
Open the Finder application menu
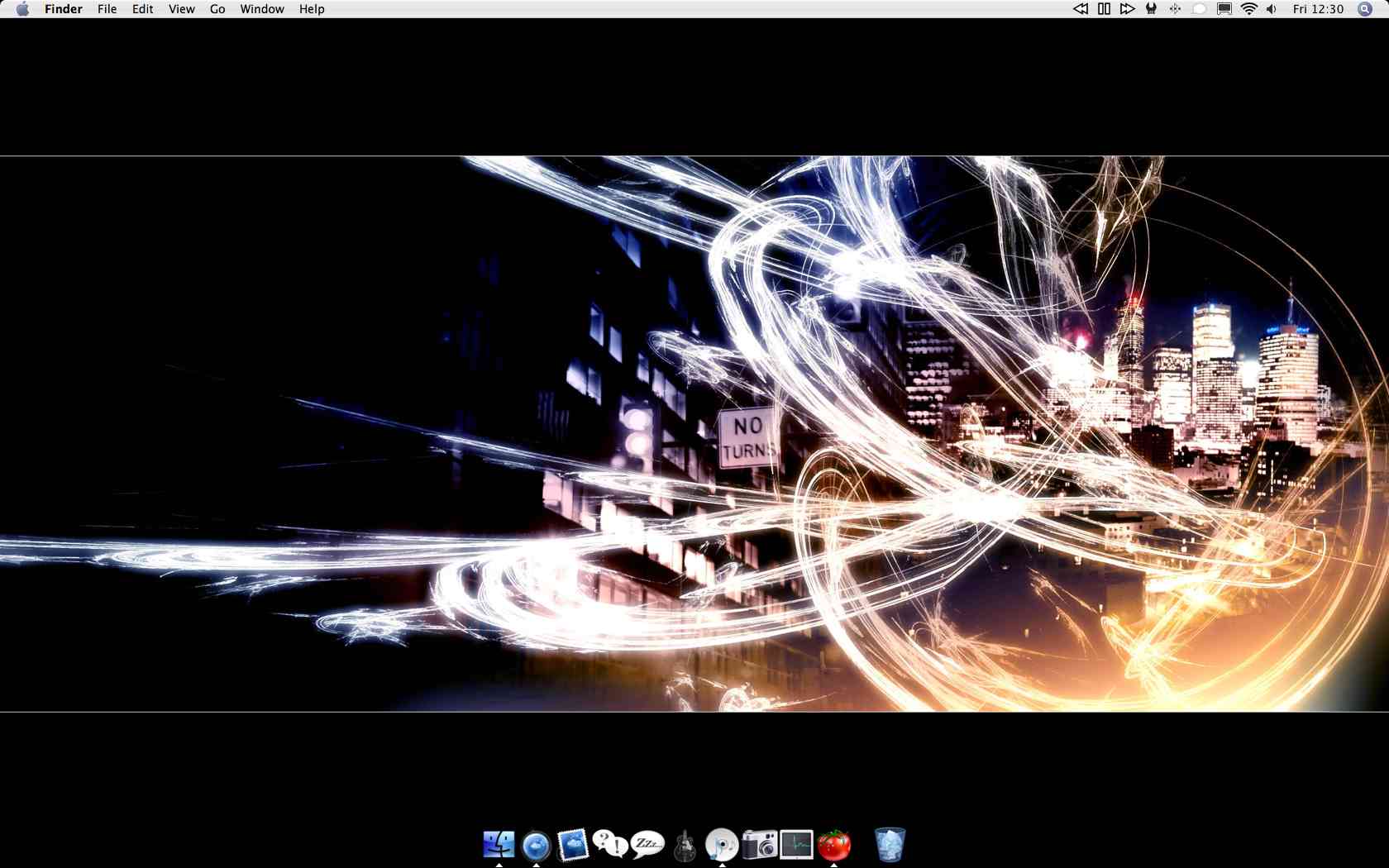tap(64, 9)
